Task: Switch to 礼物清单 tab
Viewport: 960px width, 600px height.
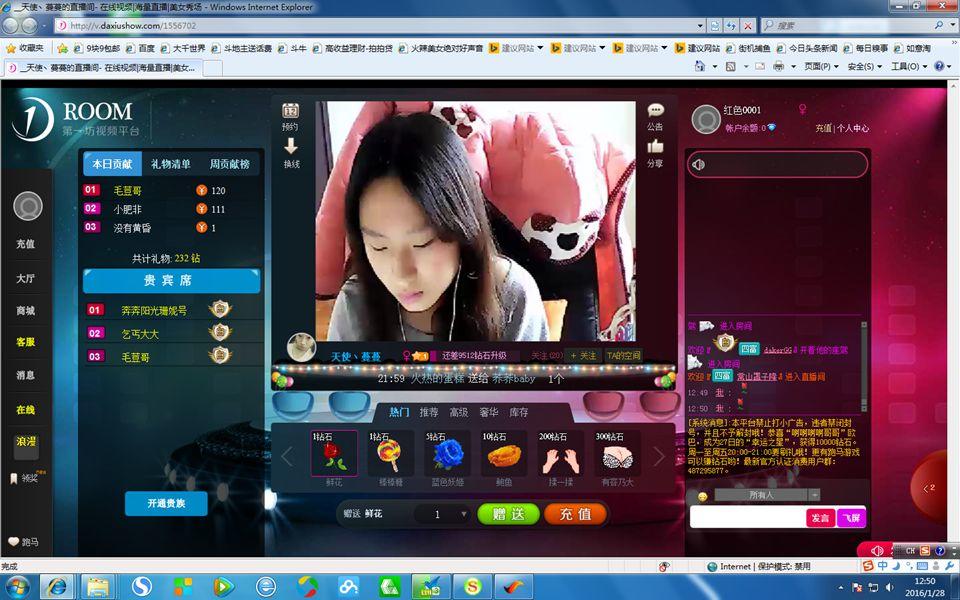Action: click(x=171, y=164)
